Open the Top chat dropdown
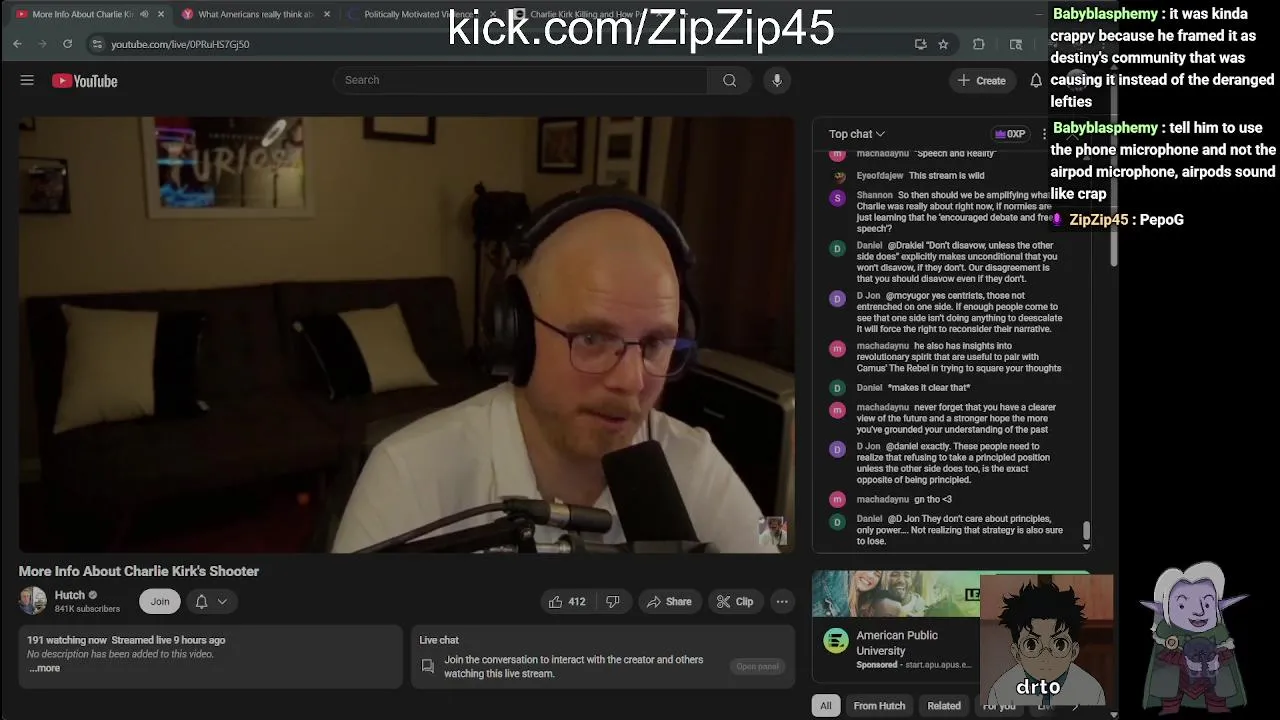 click(x=857, y=134)
